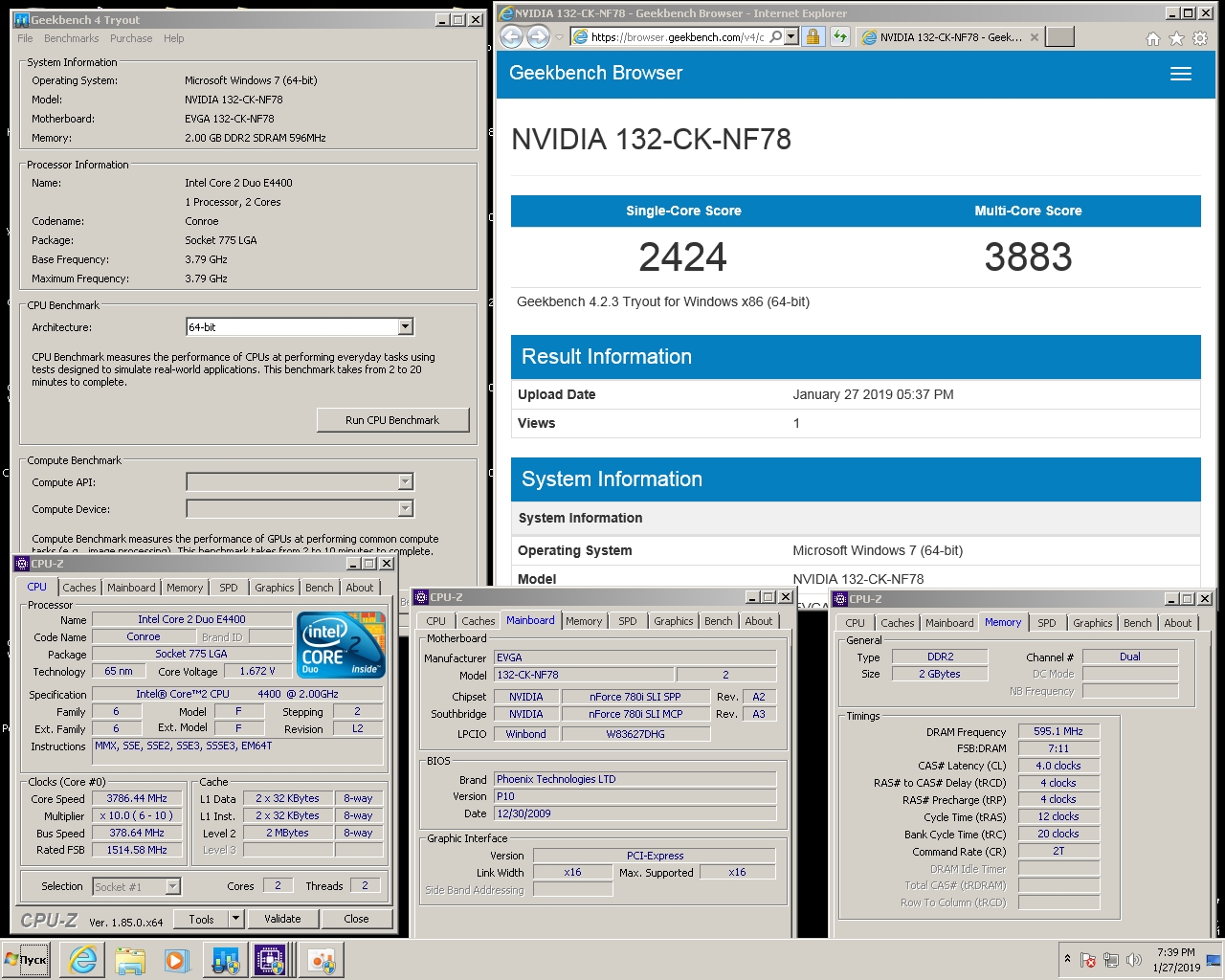
Task: Open Bench tab in left CPU-Z window
Action: pos(320,588)
